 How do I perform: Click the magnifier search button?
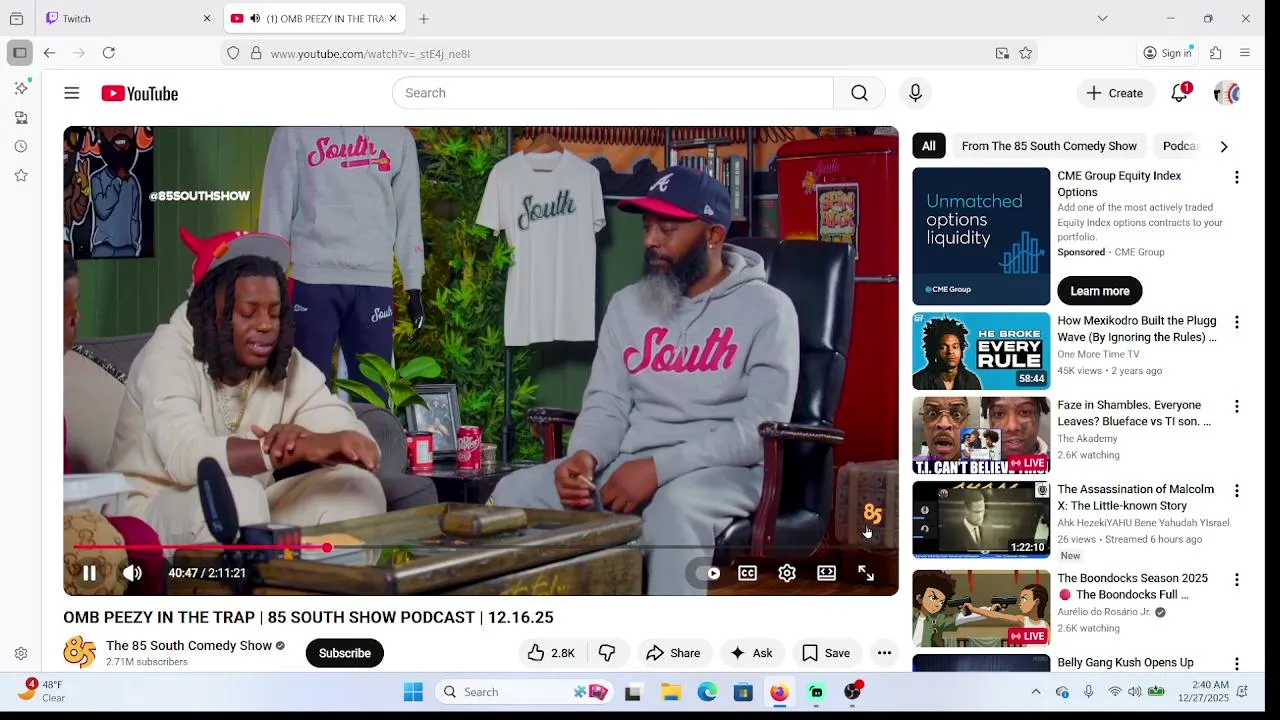[859, 93]
